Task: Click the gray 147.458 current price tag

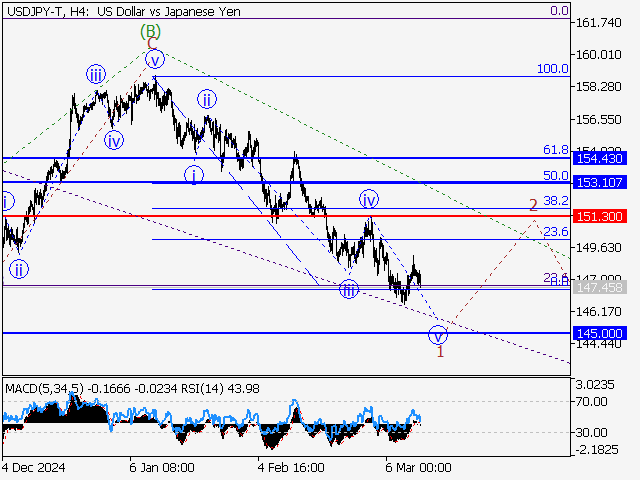Action: (x=600, y=287)
